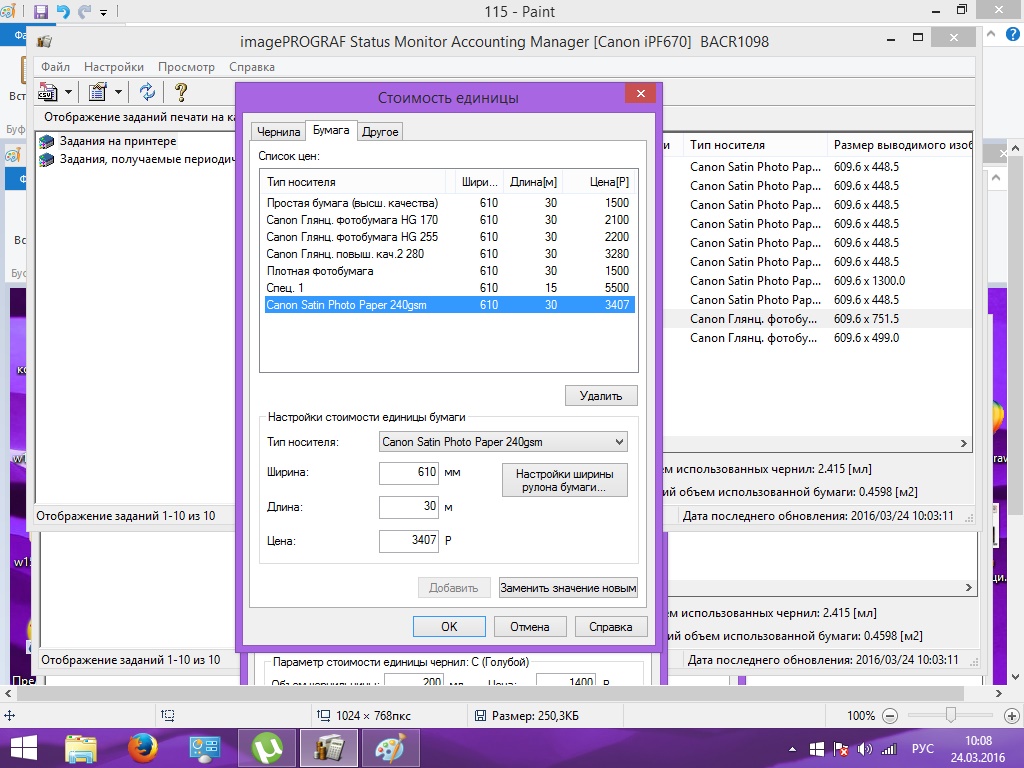The width and height of the screenshot is (1024, 768).
Task: Click the clipboard settings icon in Accounting Manager toolbar
Action: coord(97,92)
